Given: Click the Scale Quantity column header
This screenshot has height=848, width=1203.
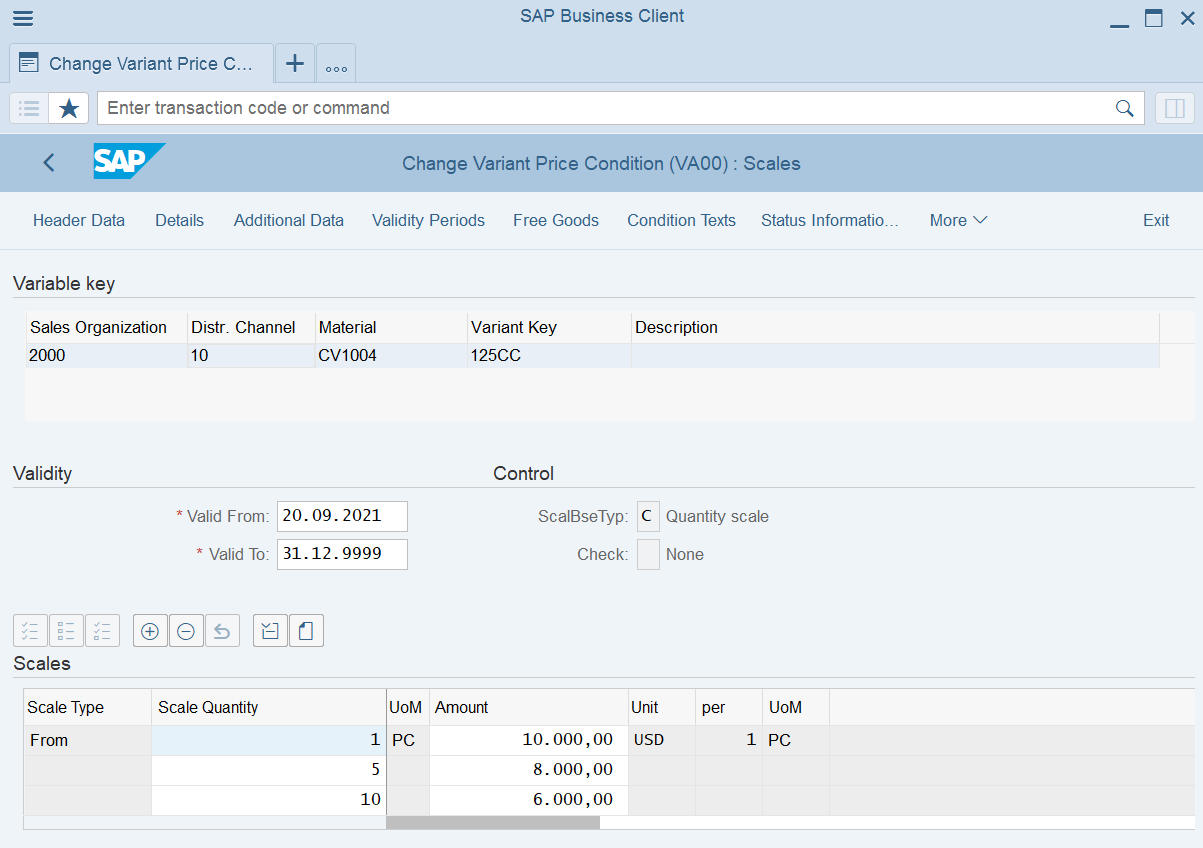Looking at the screenshot, I should point(268,707).
